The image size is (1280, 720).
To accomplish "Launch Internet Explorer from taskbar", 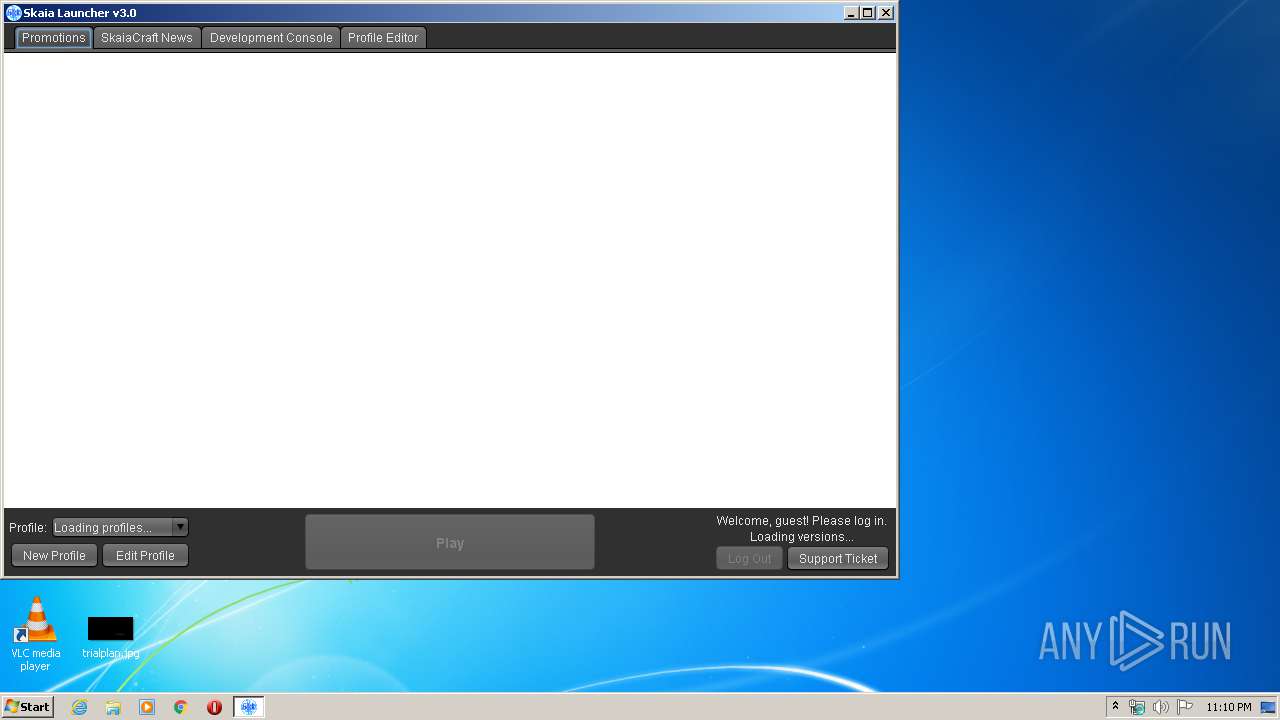I will click(x=79, y=707).
